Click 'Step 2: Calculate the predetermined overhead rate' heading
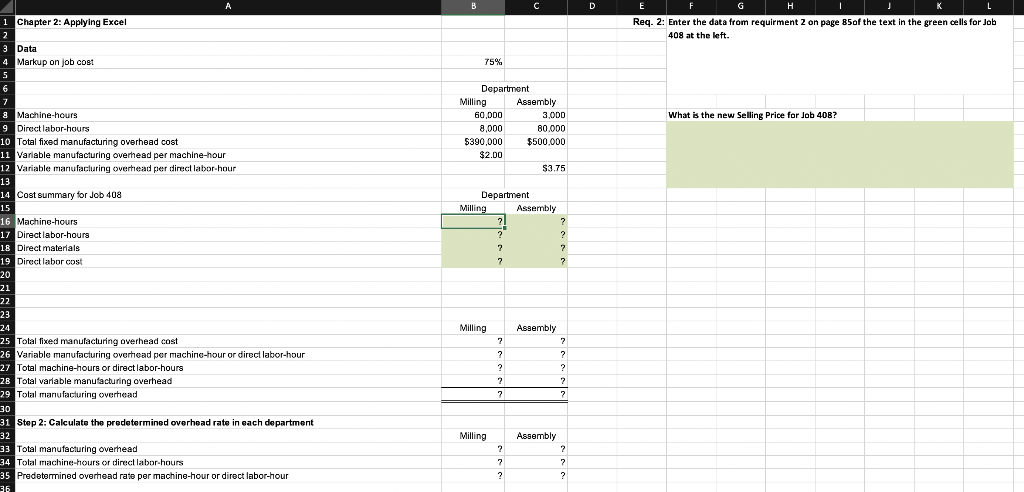 click(x=165, y=423)
